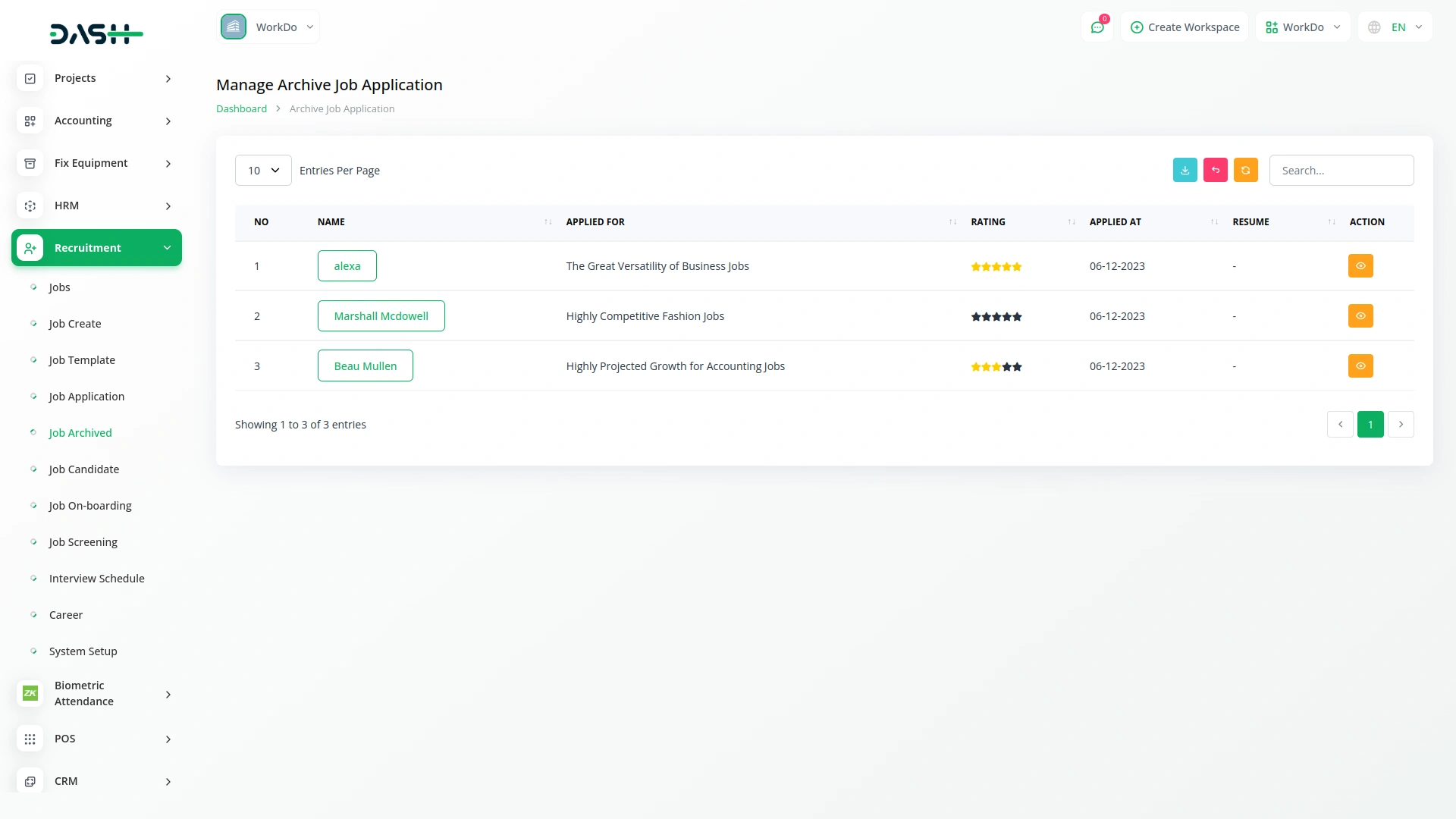Open Job Screening in the sidebar
The height and width of the screenshot is (819, 1456).
[x=83, y=542]
